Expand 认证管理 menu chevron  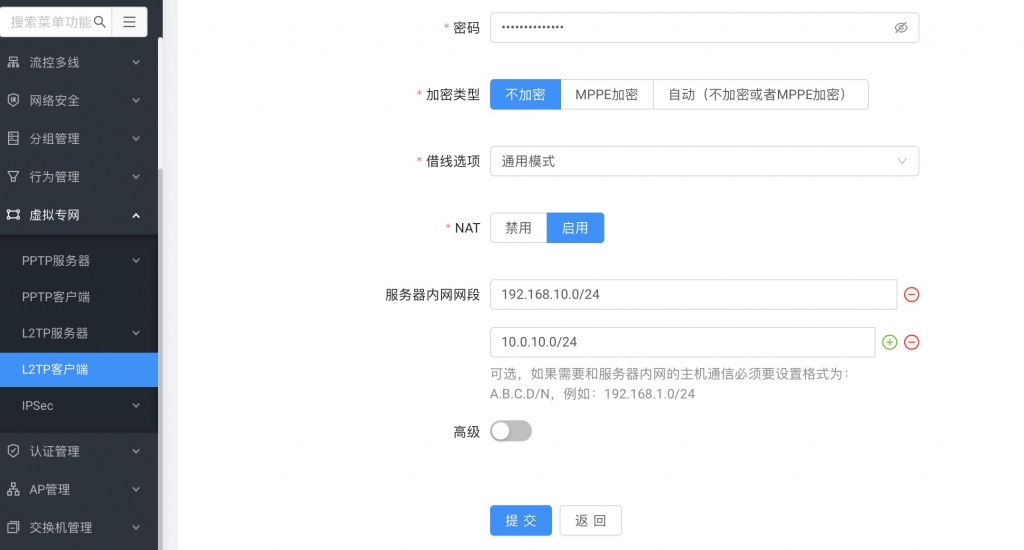point(136,451)
